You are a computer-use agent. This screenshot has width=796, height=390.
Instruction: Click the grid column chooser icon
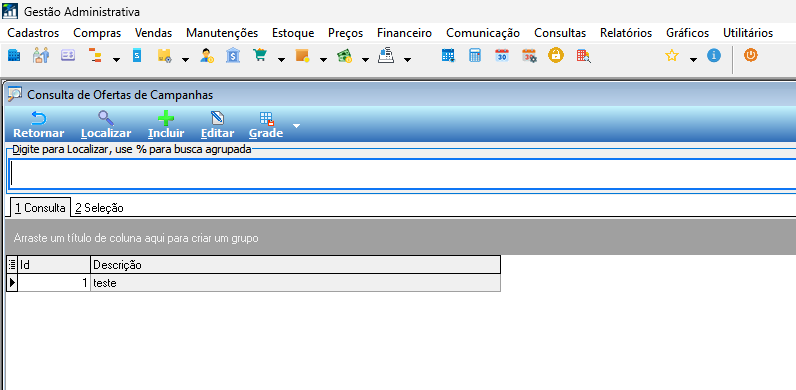coord(12,265)
